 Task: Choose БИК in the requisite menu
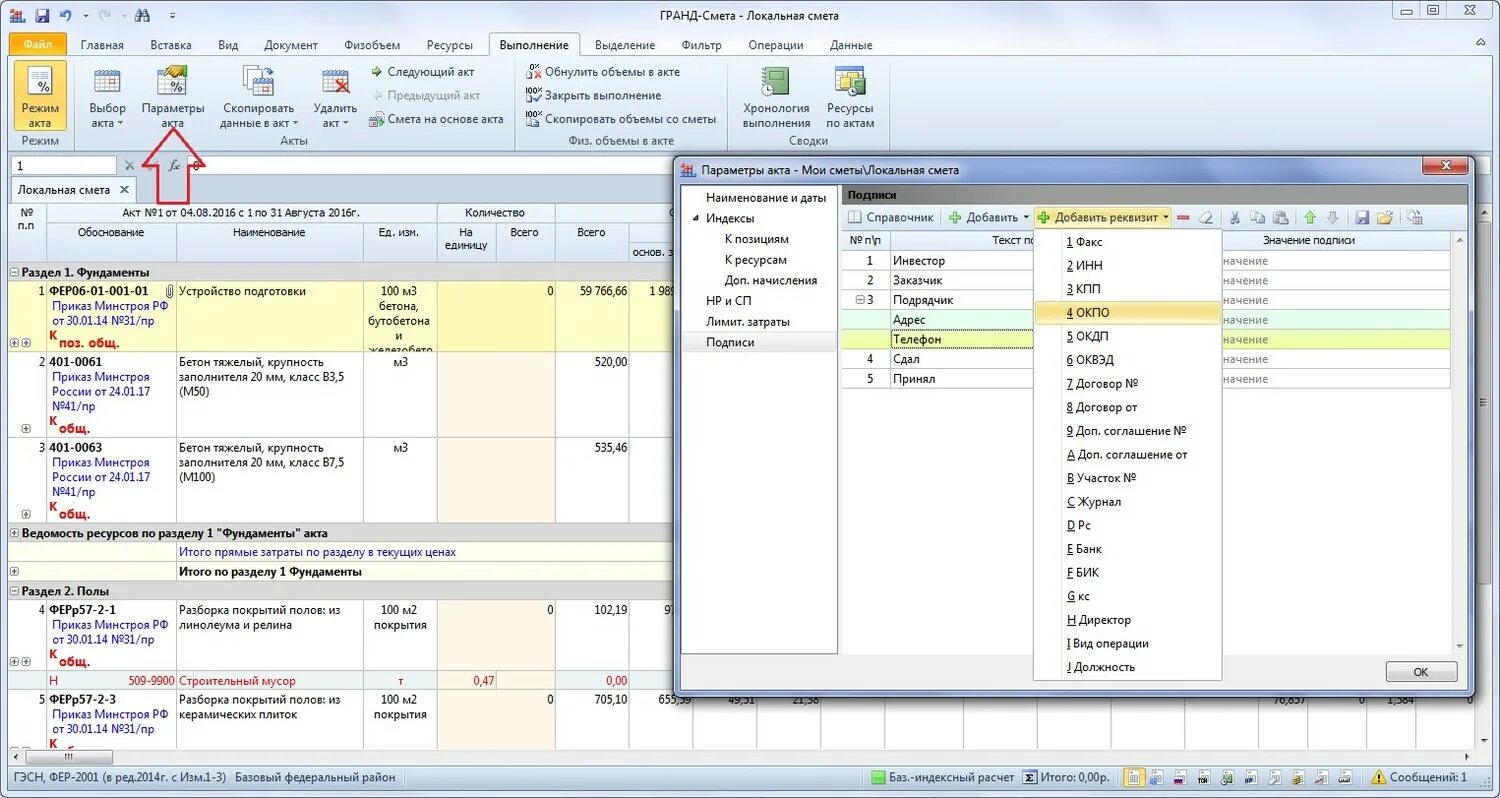[1127, 573]
